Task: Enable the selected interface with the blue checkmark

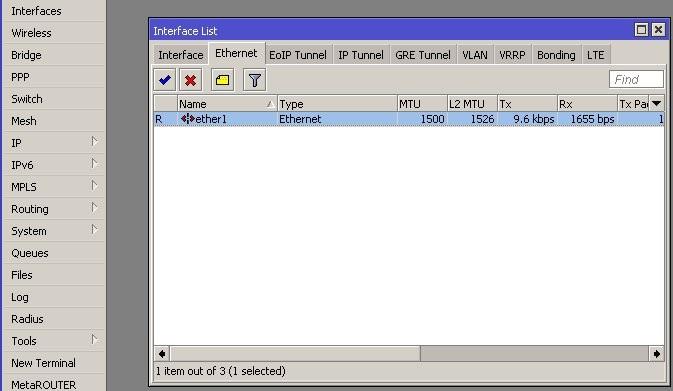Action: coord(165,80)
